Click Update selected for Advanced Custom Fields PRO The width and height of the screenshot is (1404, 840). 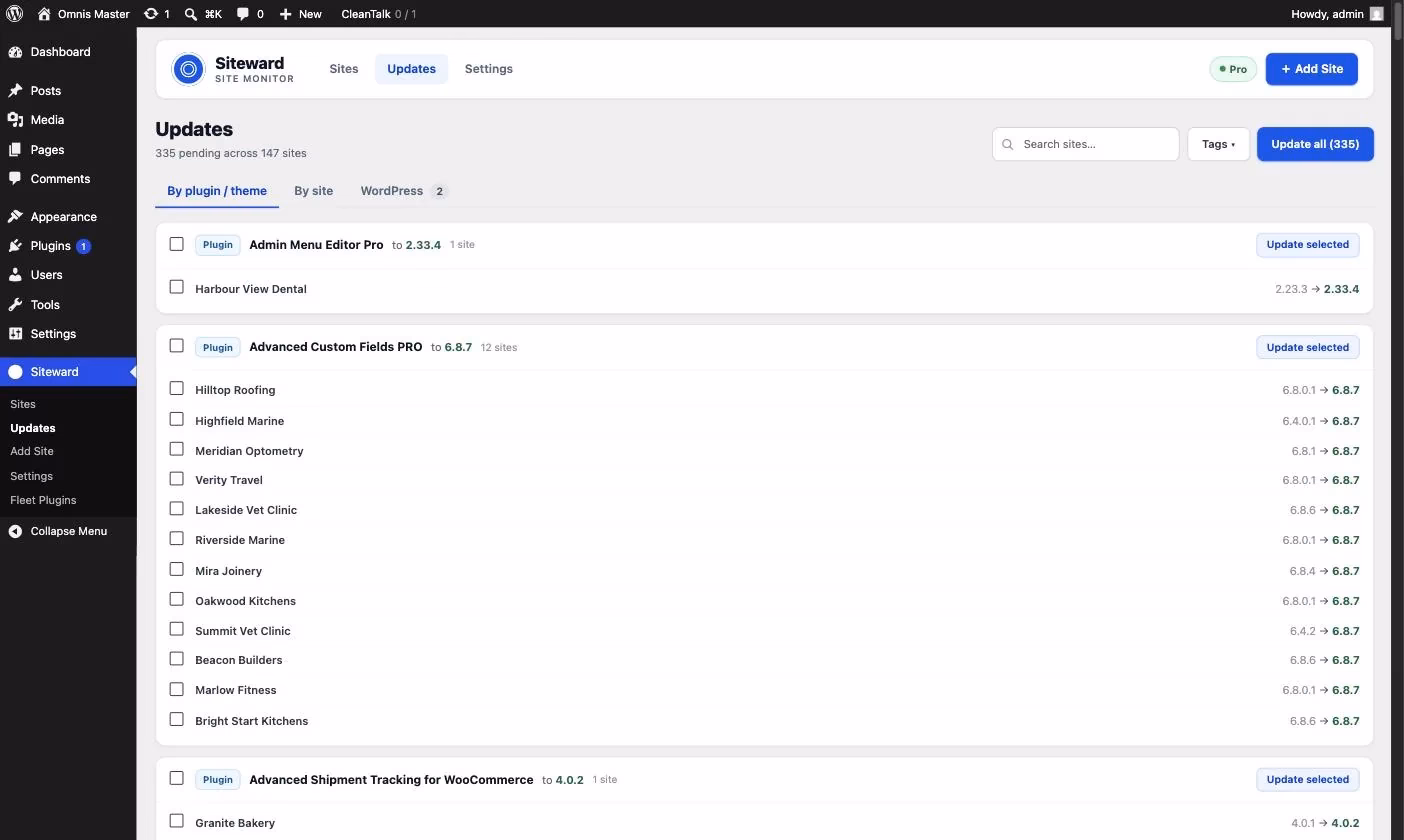(x=1308, y=347)
